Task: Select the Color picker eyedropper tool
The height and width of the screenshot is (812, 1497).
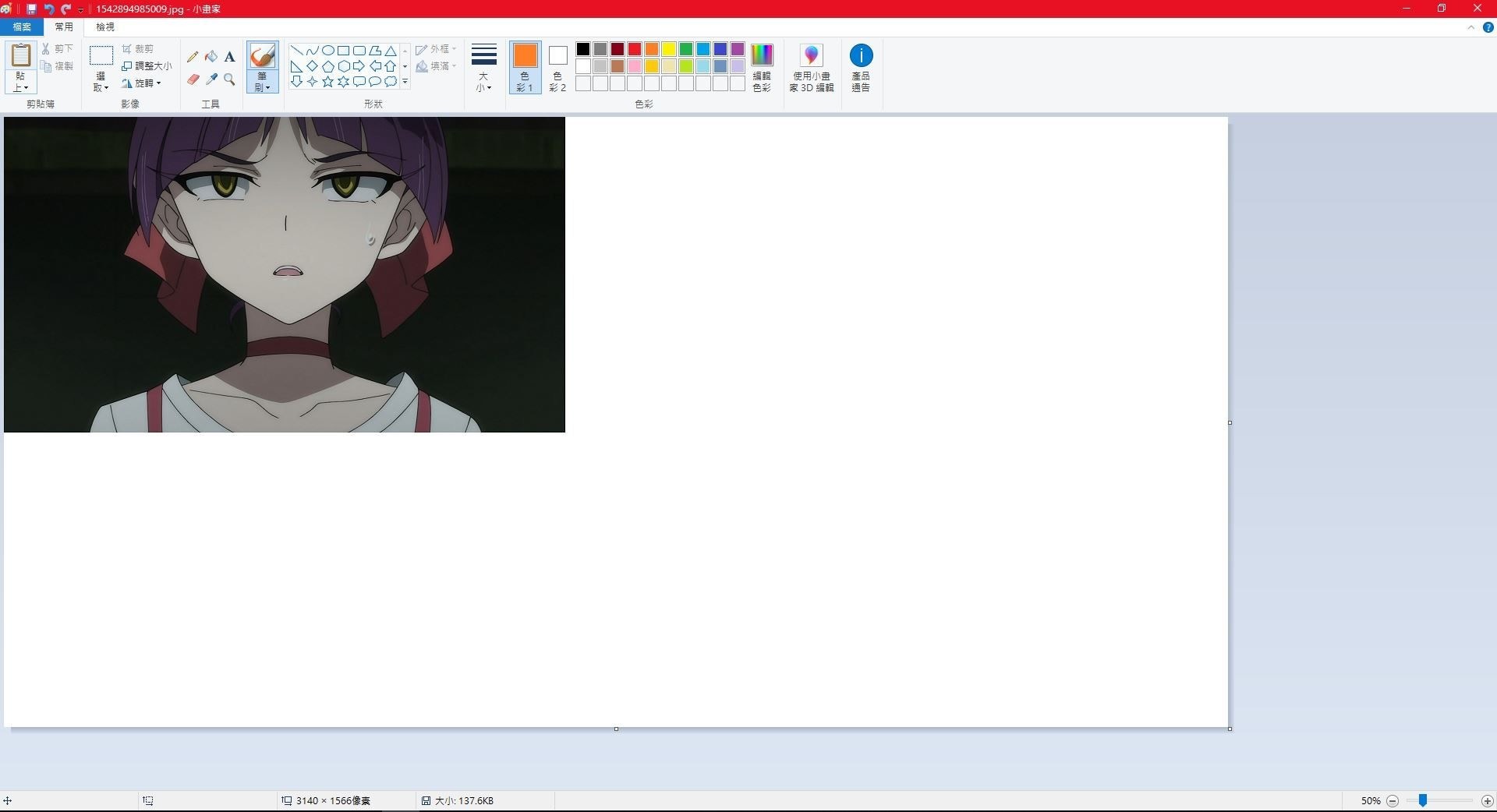Action: pos(211,79)
